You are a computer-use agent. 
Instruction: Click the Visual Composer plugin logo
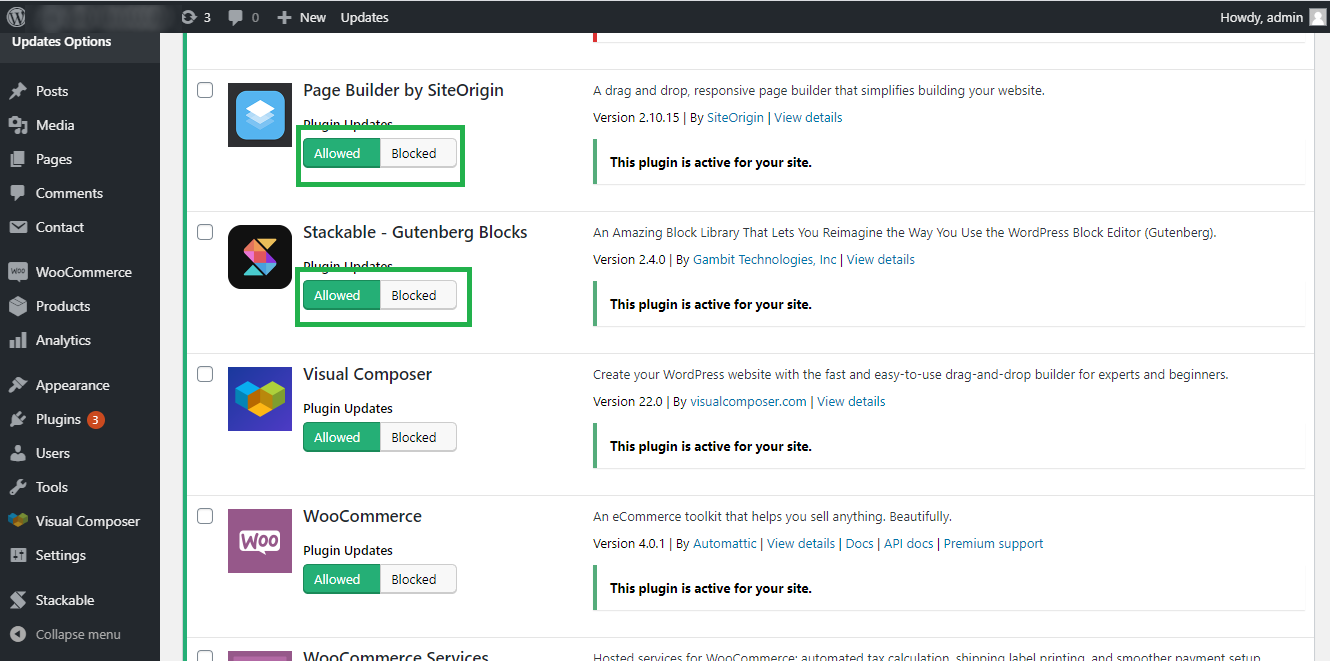coord(260,399)
